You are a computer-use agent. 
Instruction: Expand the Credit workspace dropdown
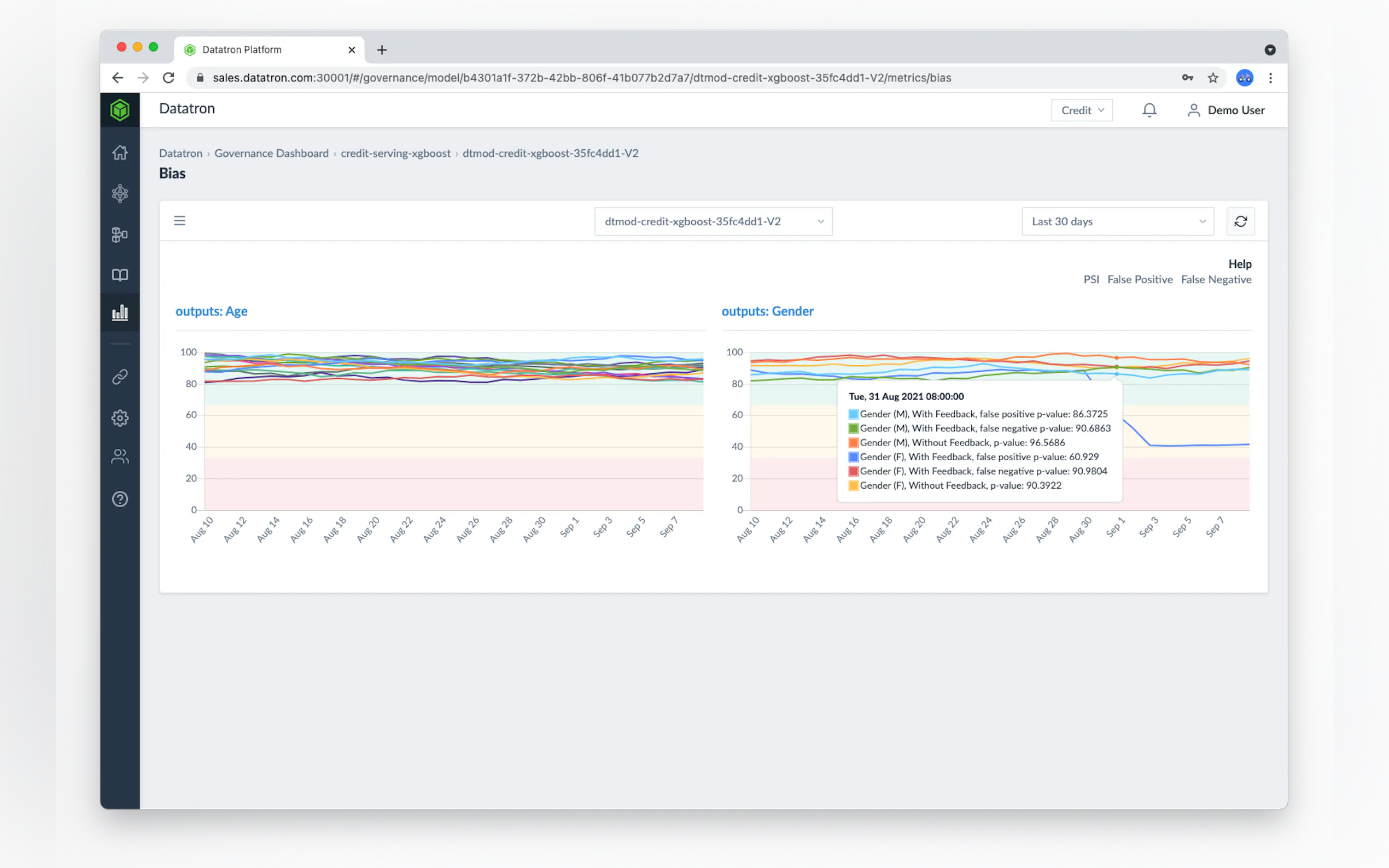coord(1081,110)
